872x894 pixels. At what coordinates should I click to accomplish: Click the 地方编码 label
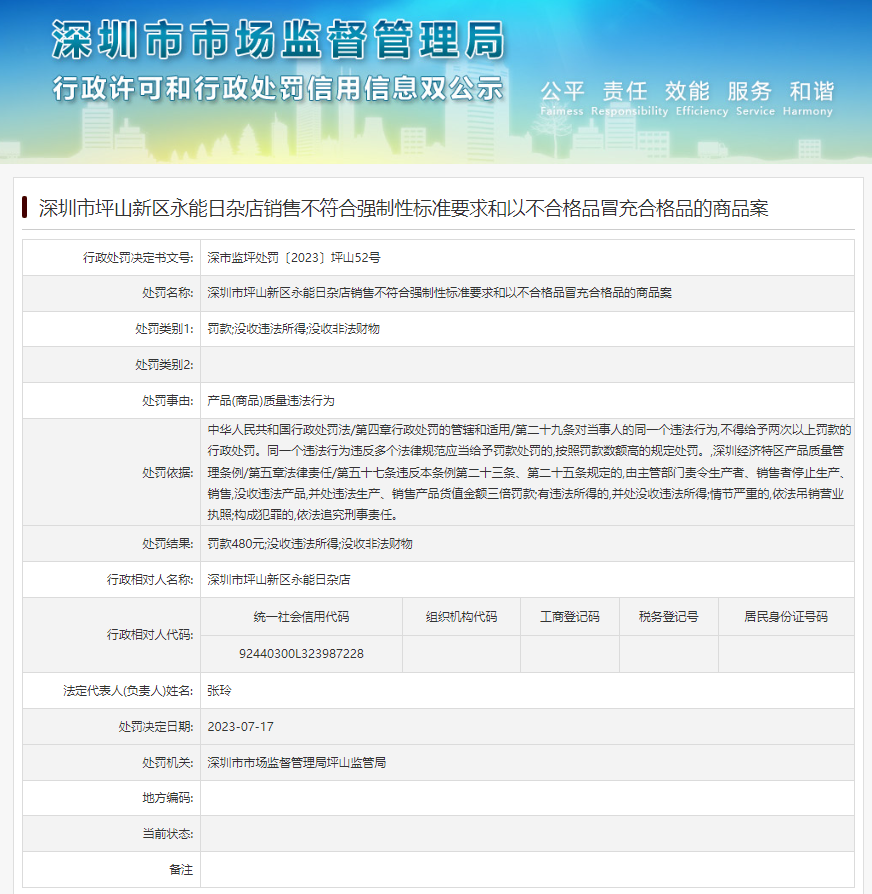[x=168, y=798]
